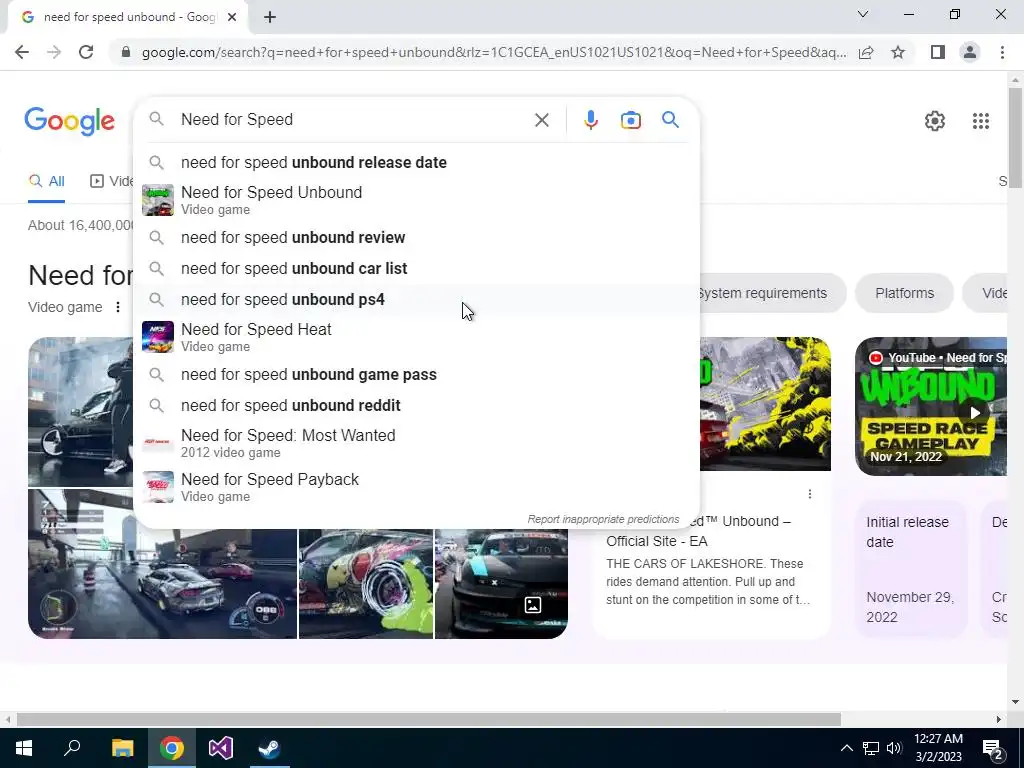The image size is (1024, 768).
Task: Open the Chrome three-dot menu
Action: coord(1002,52)
